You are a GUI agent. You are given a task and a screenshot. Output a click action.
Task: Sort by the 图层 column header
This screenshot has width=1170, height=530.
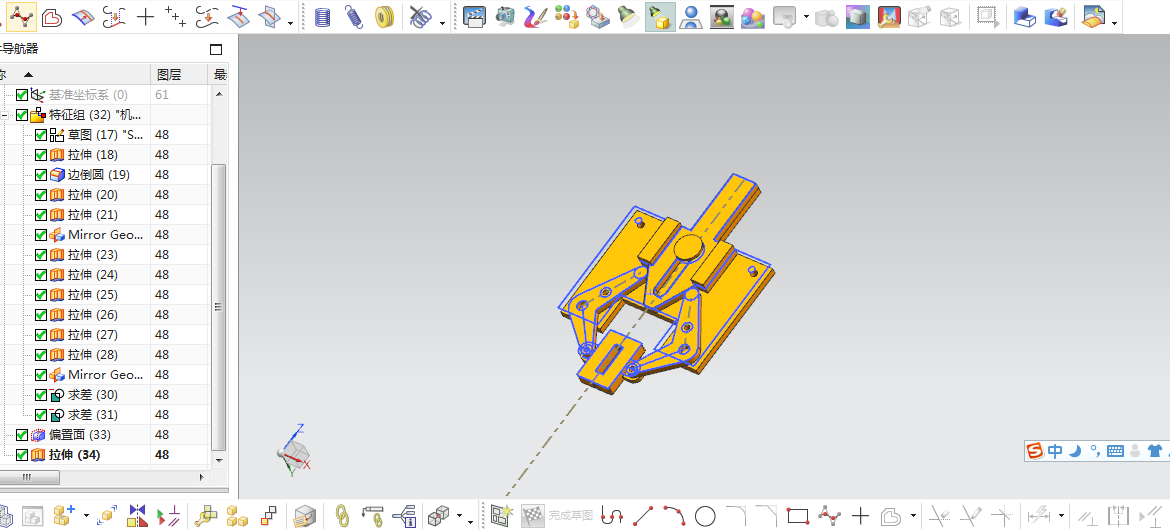point(179,75)
